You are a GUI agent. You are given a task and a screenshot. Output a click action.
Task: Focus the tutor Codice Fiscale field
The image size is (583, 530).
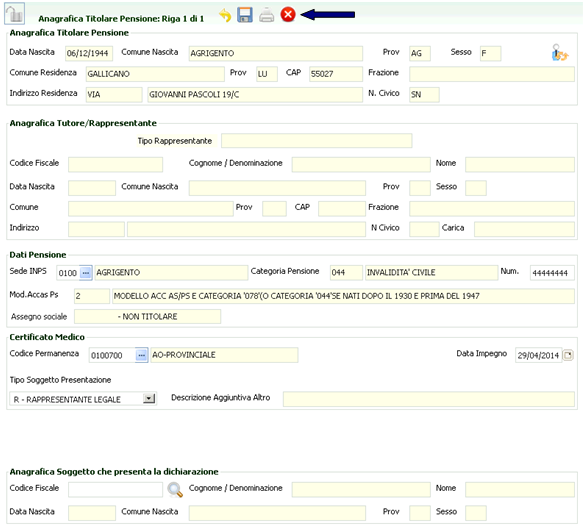[115, 164]
